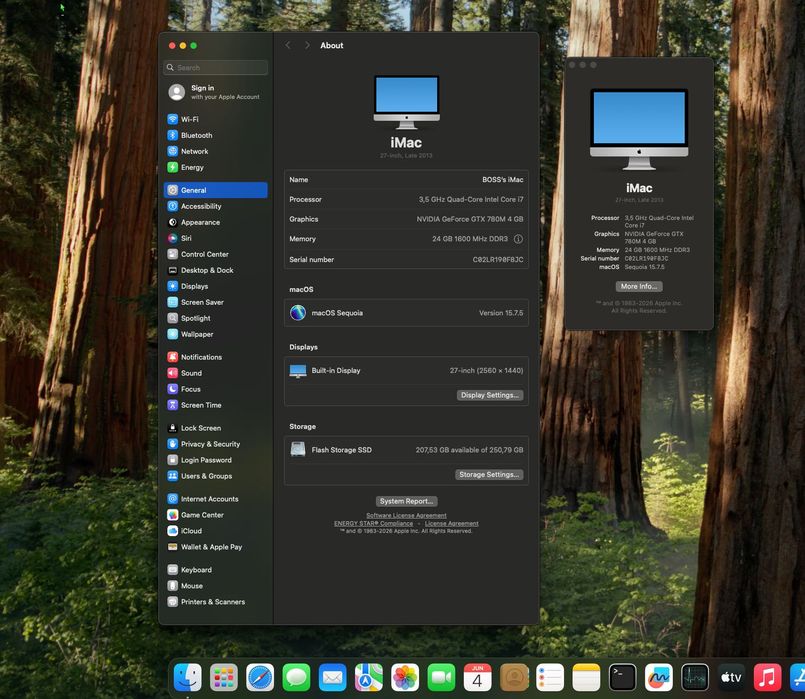
Task: Select Accessibility in the sidebar
Action: click(216, 206)
